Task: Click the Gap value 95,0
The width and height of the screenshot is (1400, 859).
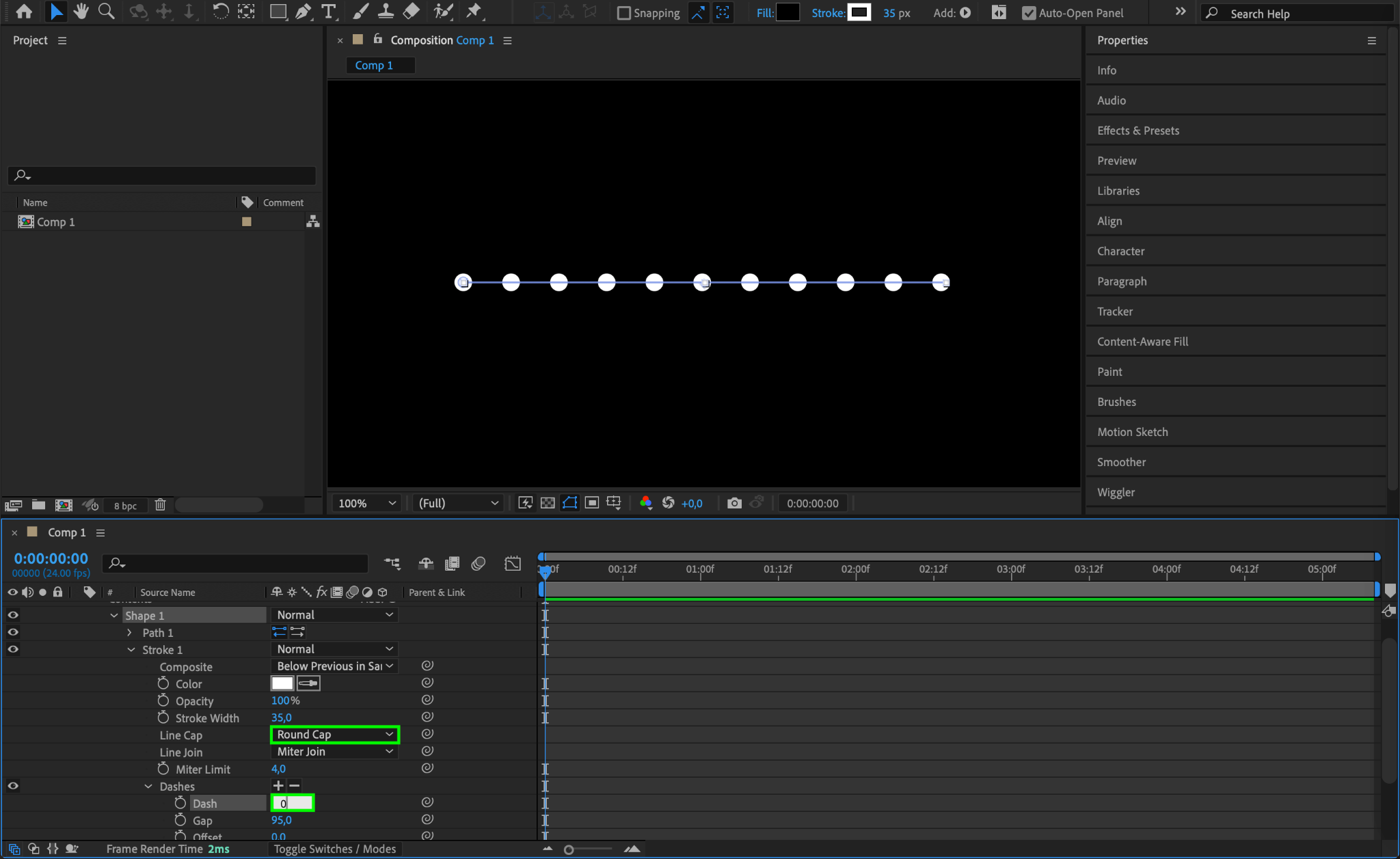Action: 281,820
